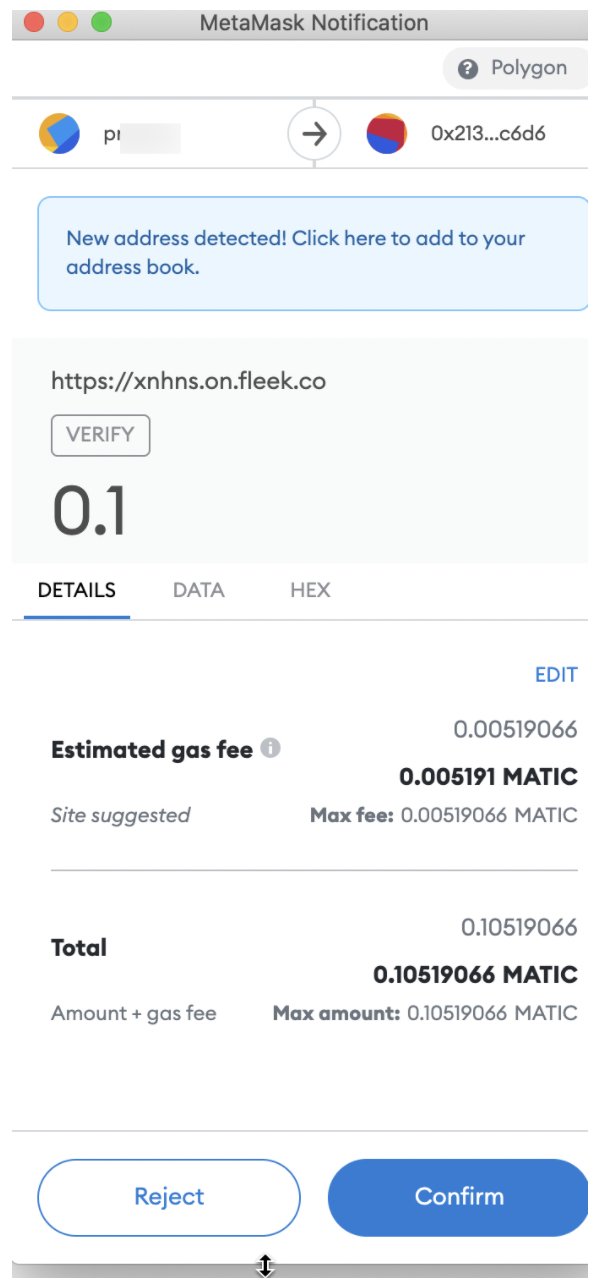Click the arrow icon between the accounts
The width and height of the screenshot is (602, 1288).
pos(314,134)
